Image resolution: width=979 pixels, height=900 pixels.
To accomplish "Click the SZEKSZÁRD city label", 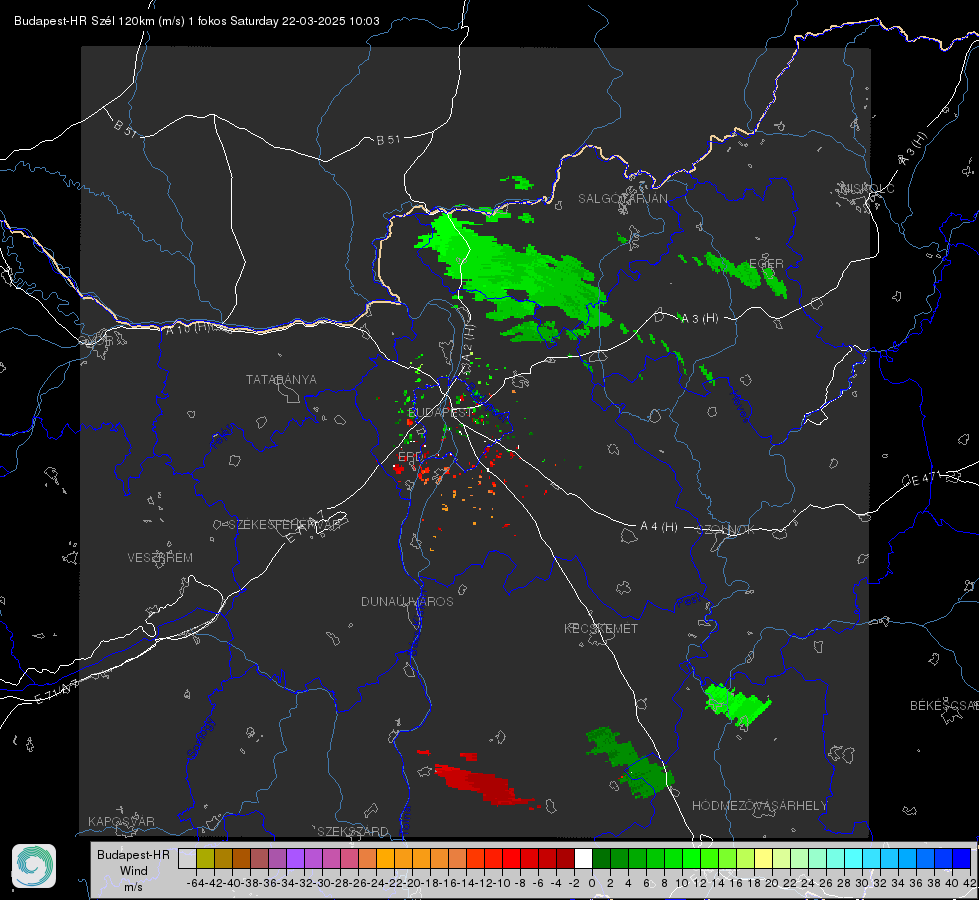I will coord(353,831).
